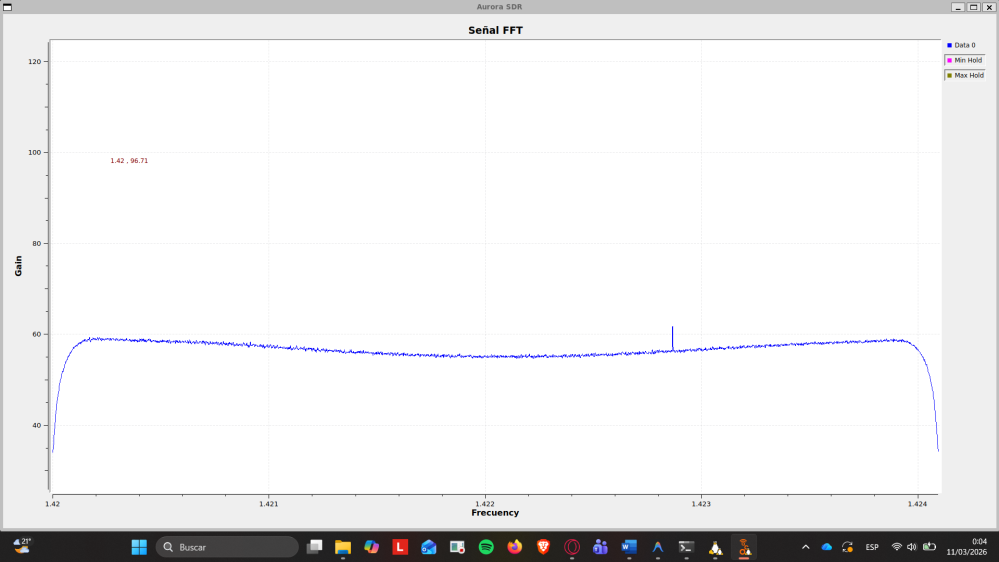Open battery status tray icon
The height and width of the screenshot is (562, 999).
(930, 547)
